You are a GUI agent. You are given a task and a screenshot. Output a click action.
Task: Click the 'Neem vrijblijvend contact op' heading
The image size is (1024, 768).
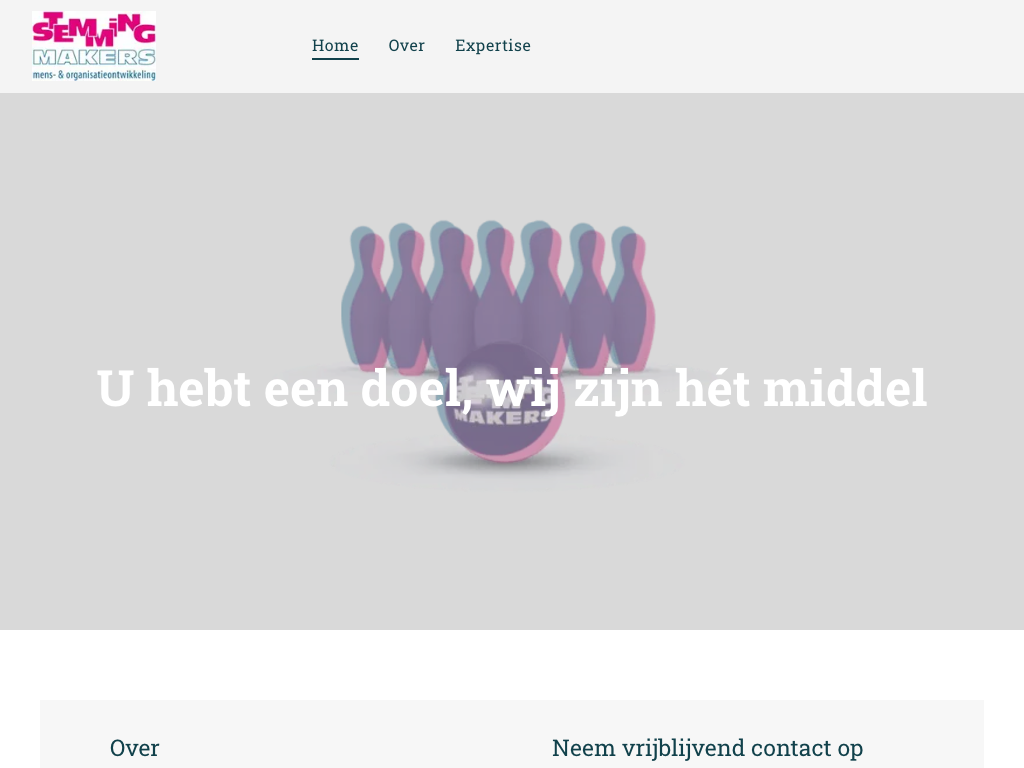coord(707,748)
